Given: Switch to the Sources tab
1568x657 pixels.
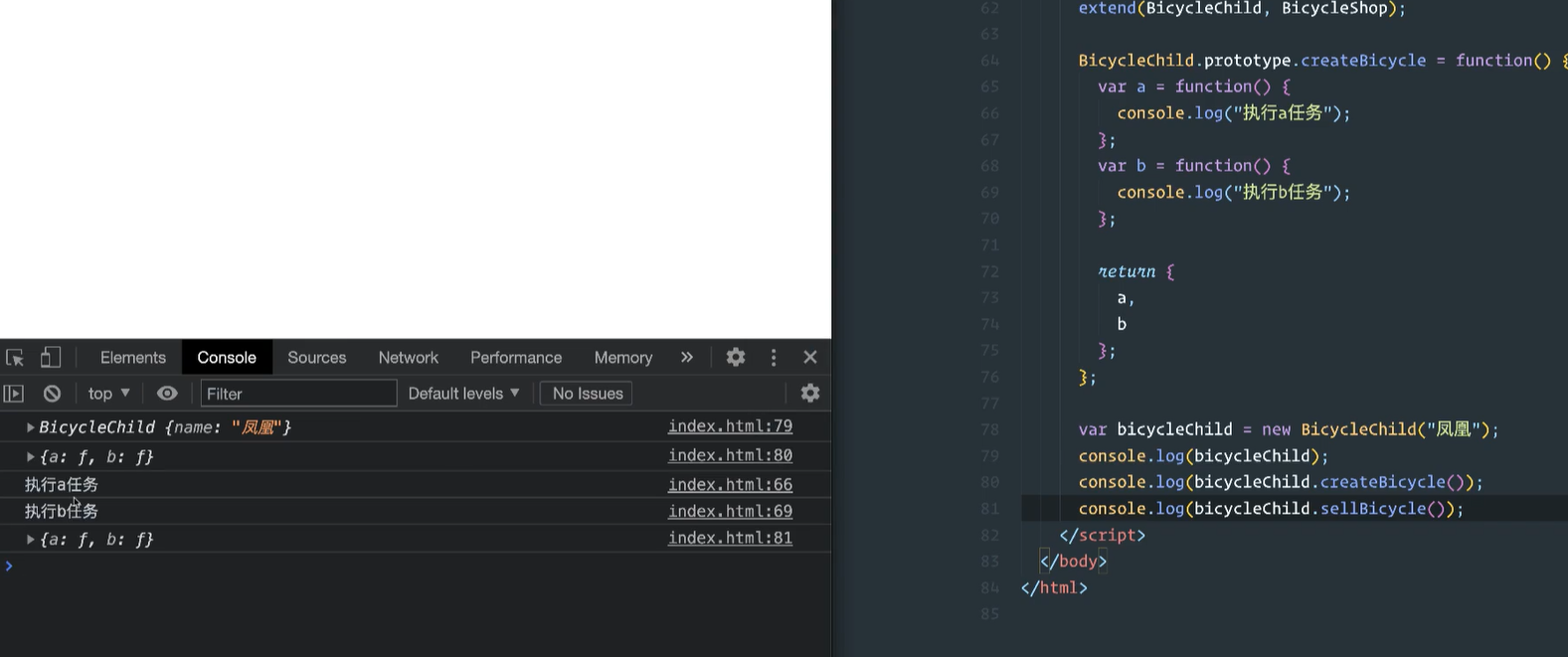Looking at the screenshot, I should click(x=317, y=358).
